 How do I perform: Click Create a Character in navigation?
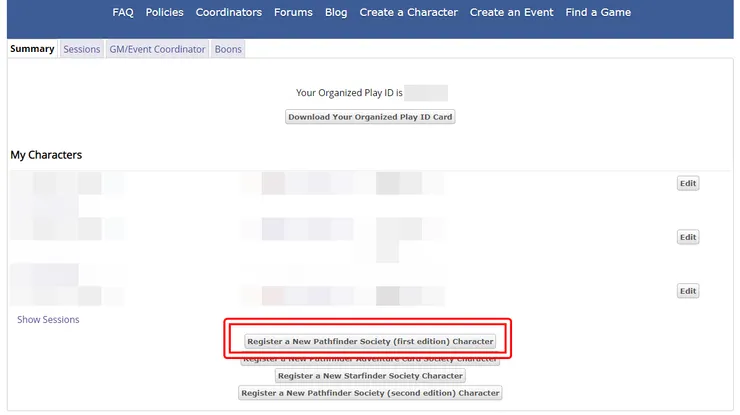[x=408, y=13]
